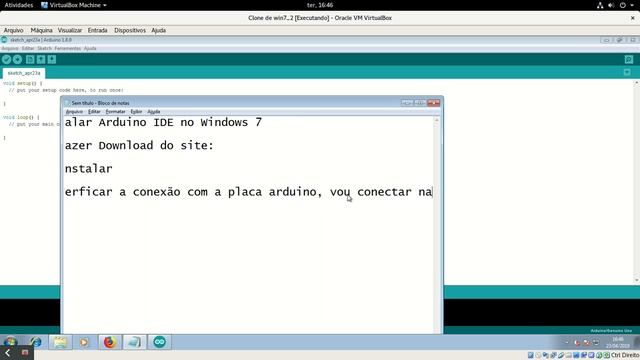Click the power icon in GNOME top bar

point(622,5)
